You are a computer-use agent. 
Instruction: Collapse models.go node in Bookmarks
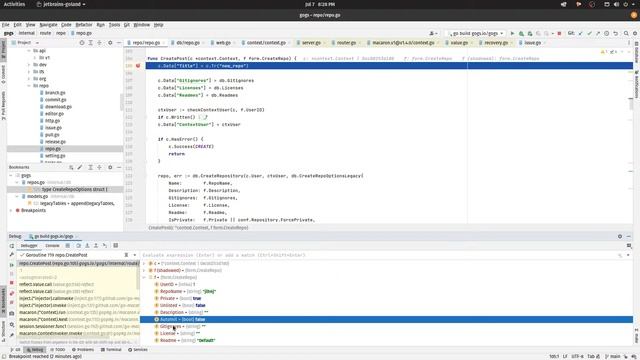17,197
